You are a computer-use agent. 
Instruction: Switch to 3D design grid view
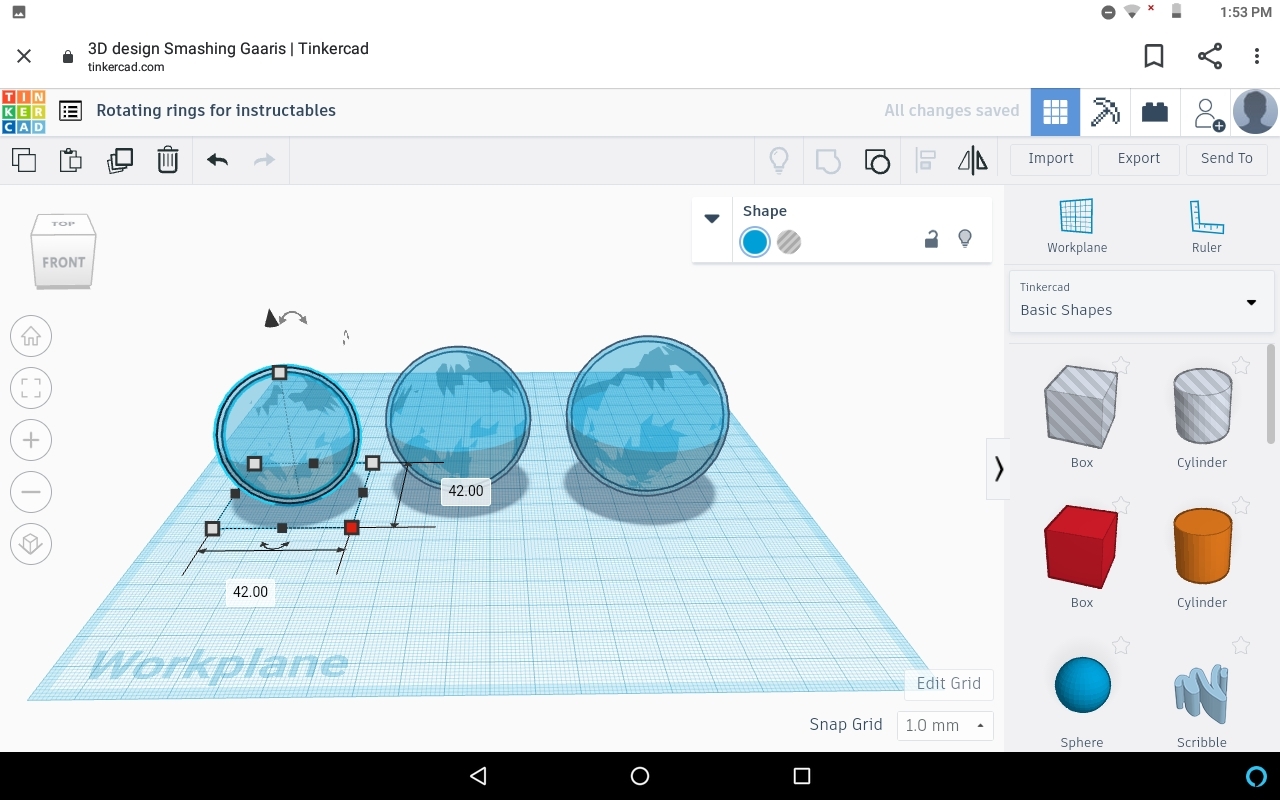pyautogui.click(x=1055, y=111)
